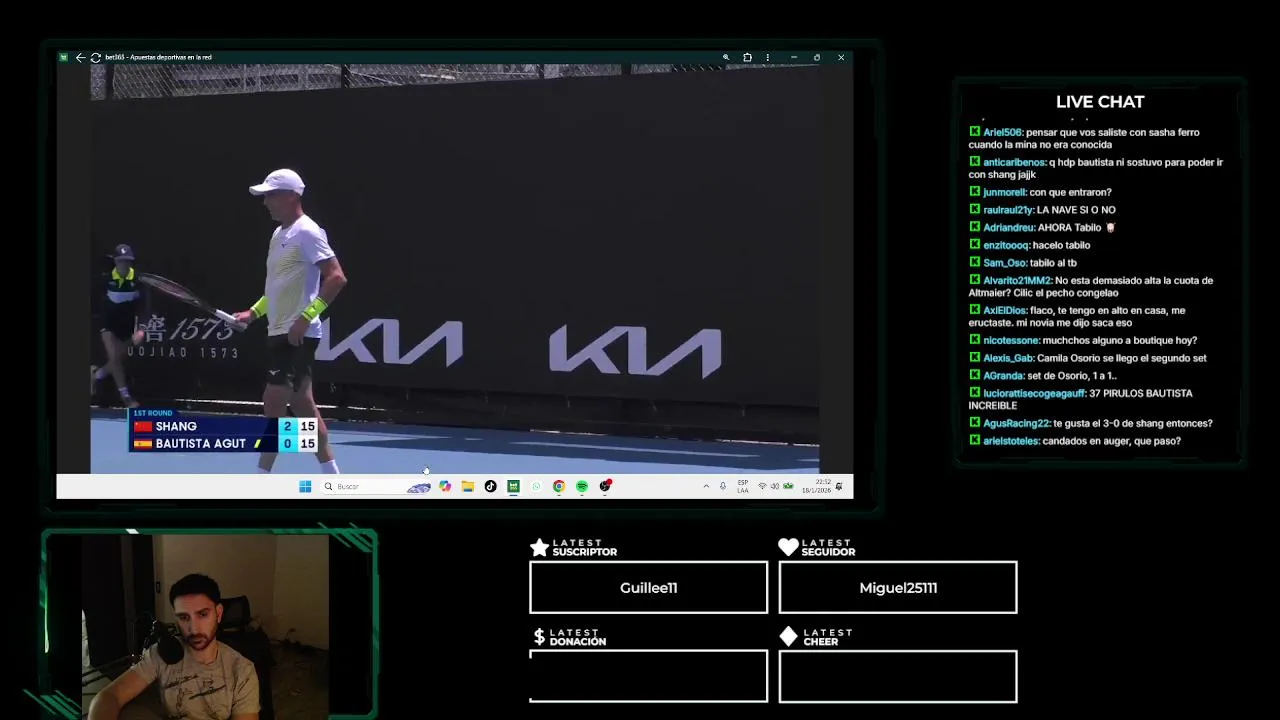Click the Sam_Oso chat message
The width and height of the screenshot is (1280, 720).
(x=1022, y=263)
